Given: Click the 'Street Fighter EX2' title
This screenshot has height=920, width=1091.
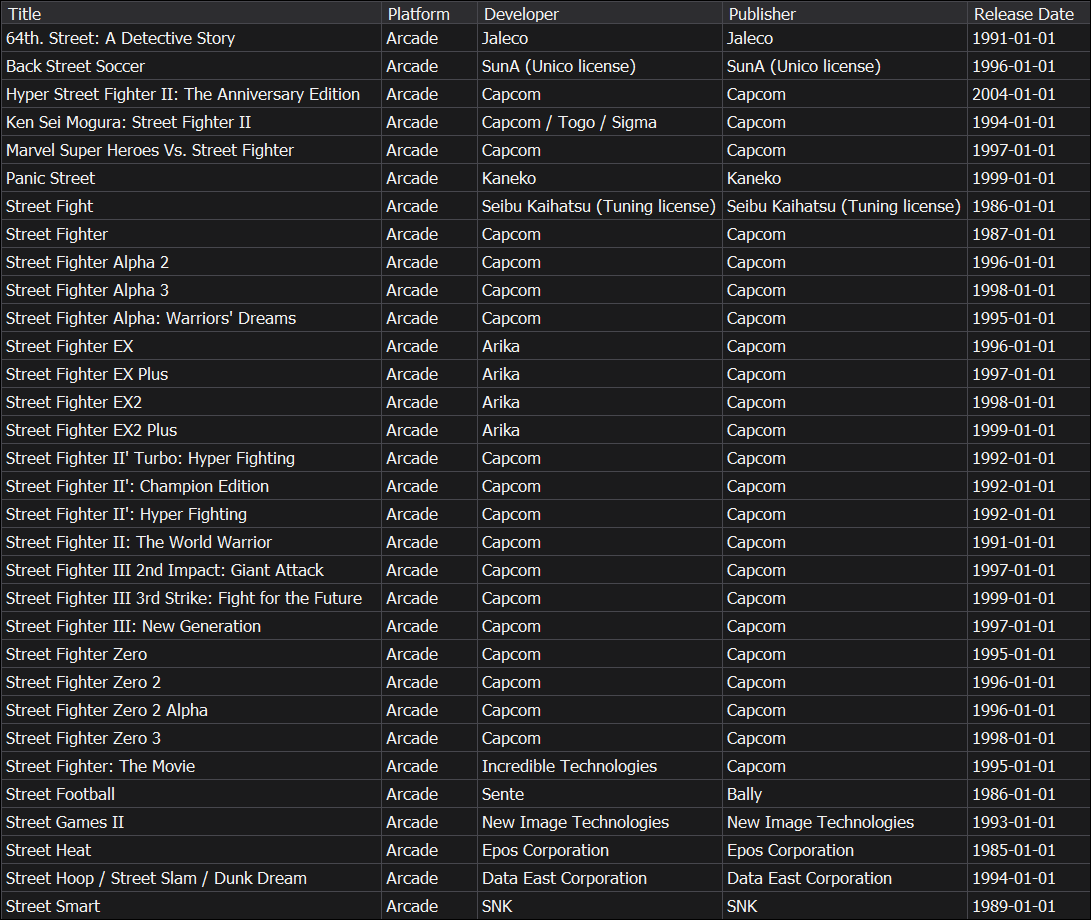Looking at the screenshot, I should click(x=74, y=402).
